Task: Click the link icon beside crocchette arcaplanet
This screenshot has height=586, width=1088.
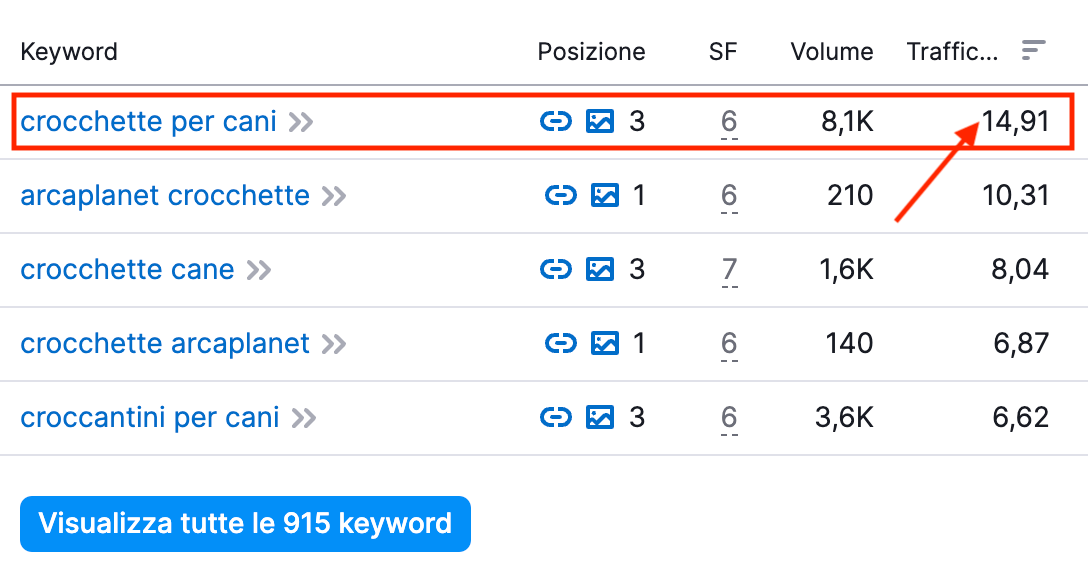Action: point(560,343)
